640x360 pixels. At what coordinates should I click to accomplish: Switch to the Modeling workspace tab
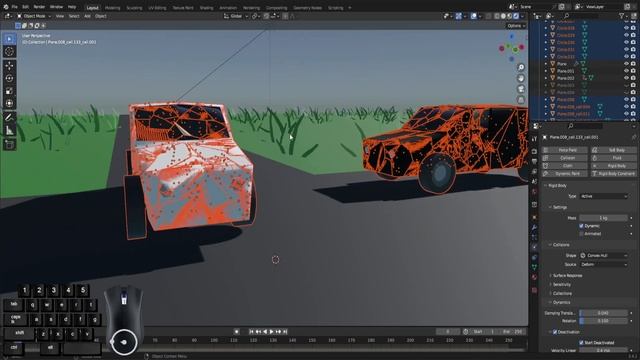pos(112,8)
